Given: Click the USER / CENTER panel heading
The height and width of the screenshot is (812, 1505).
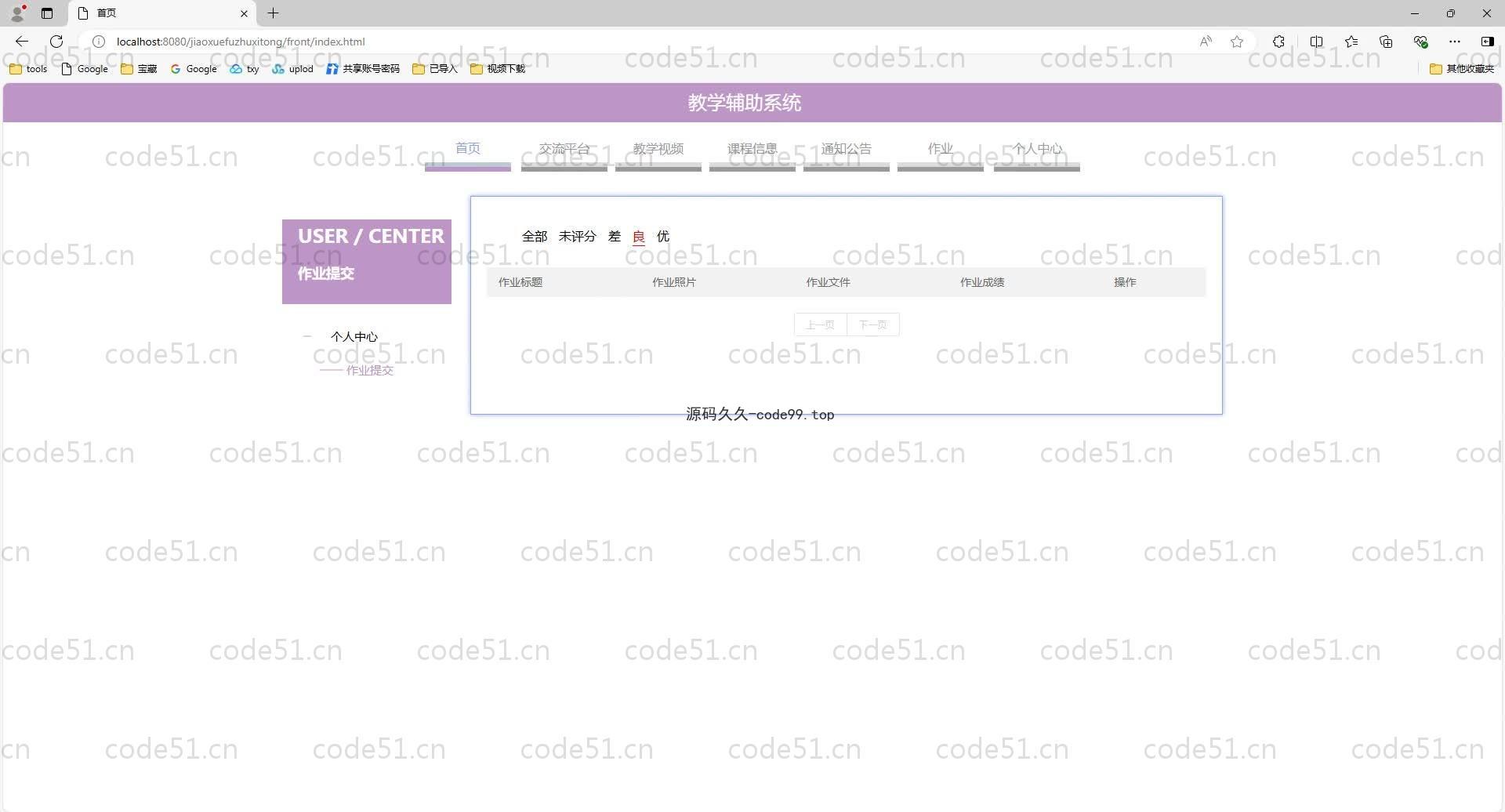Looking at the screenshot, I should pyautogui.click(x=371, y=236).
